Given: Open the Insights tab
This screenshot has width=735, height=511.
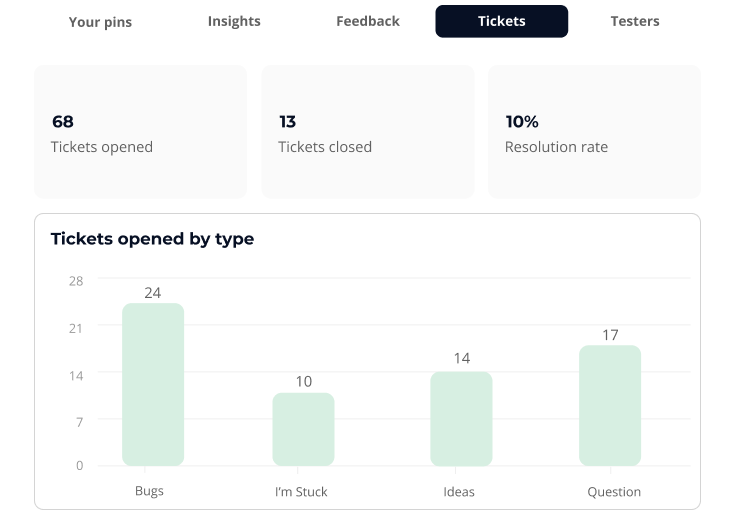Looking at the screenshot, I should click(234, 22).
